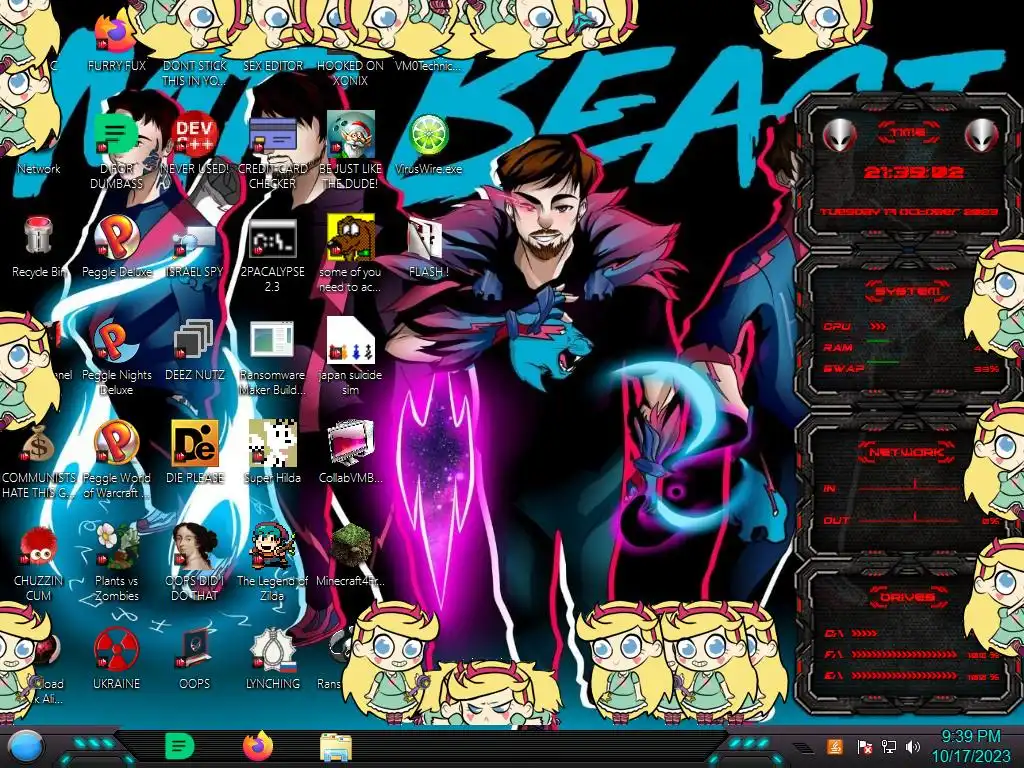
Task: Launch the FLASH ! shortcut
Action: point(426,239)
